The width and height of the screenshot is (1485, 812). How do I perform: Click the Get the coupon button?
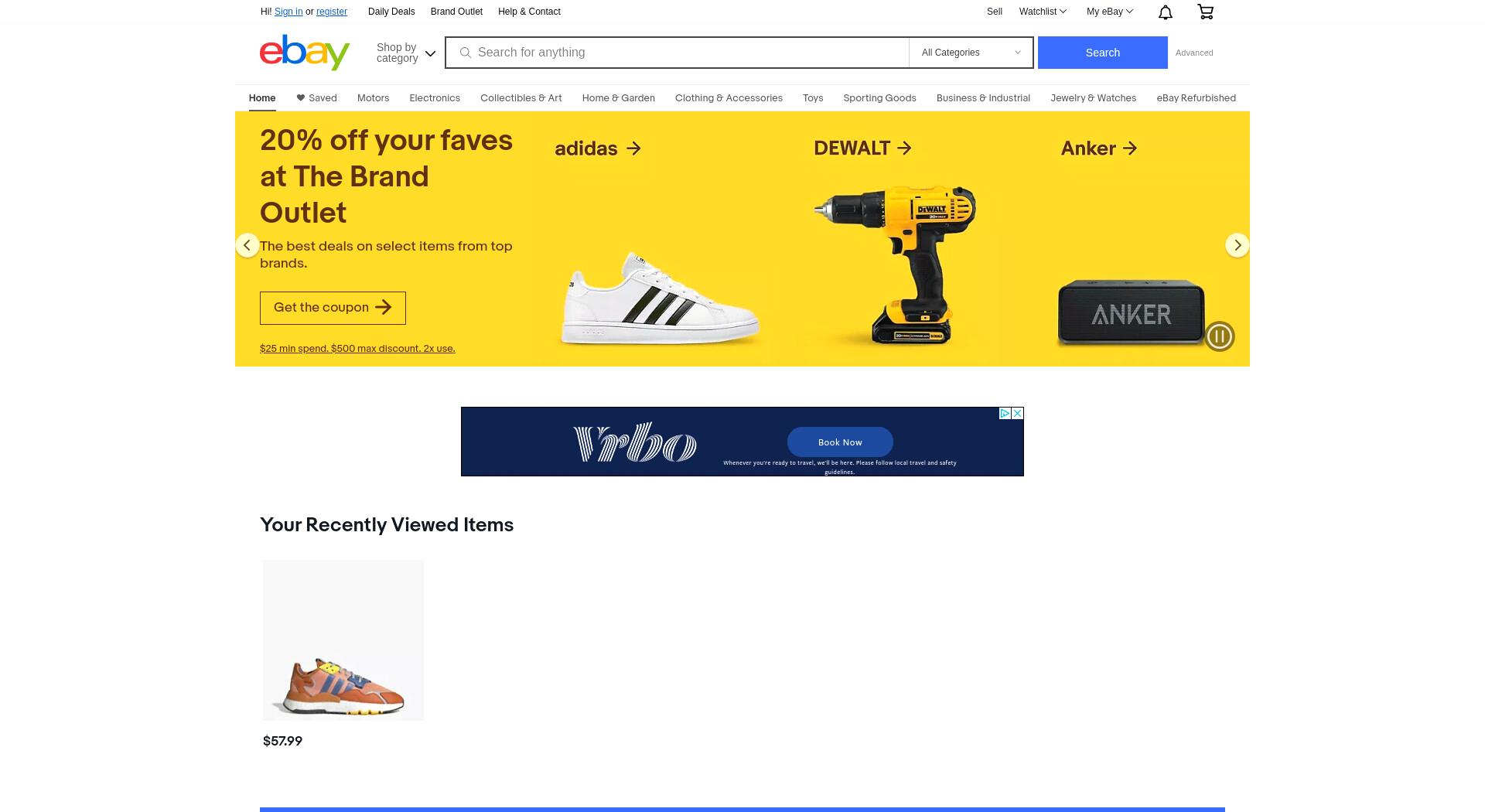coord(333,308)
